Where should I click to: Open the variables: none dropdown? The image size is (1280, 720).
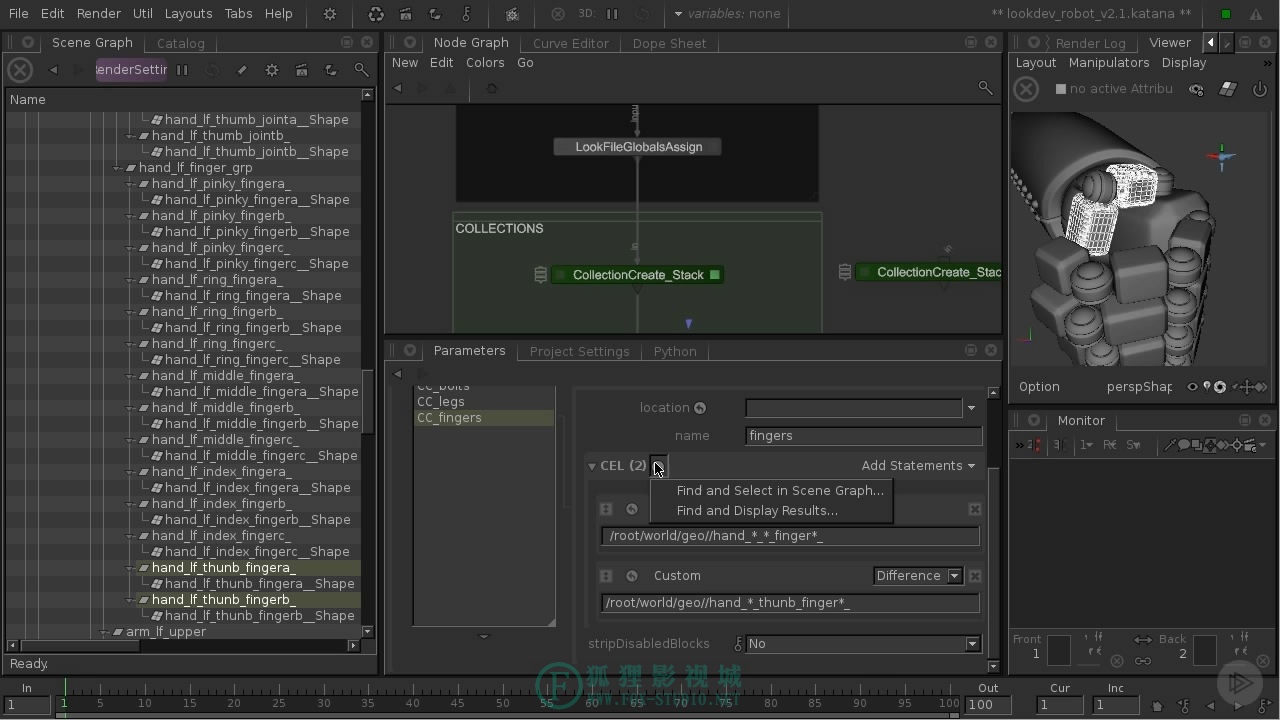(x=727, y=14)
